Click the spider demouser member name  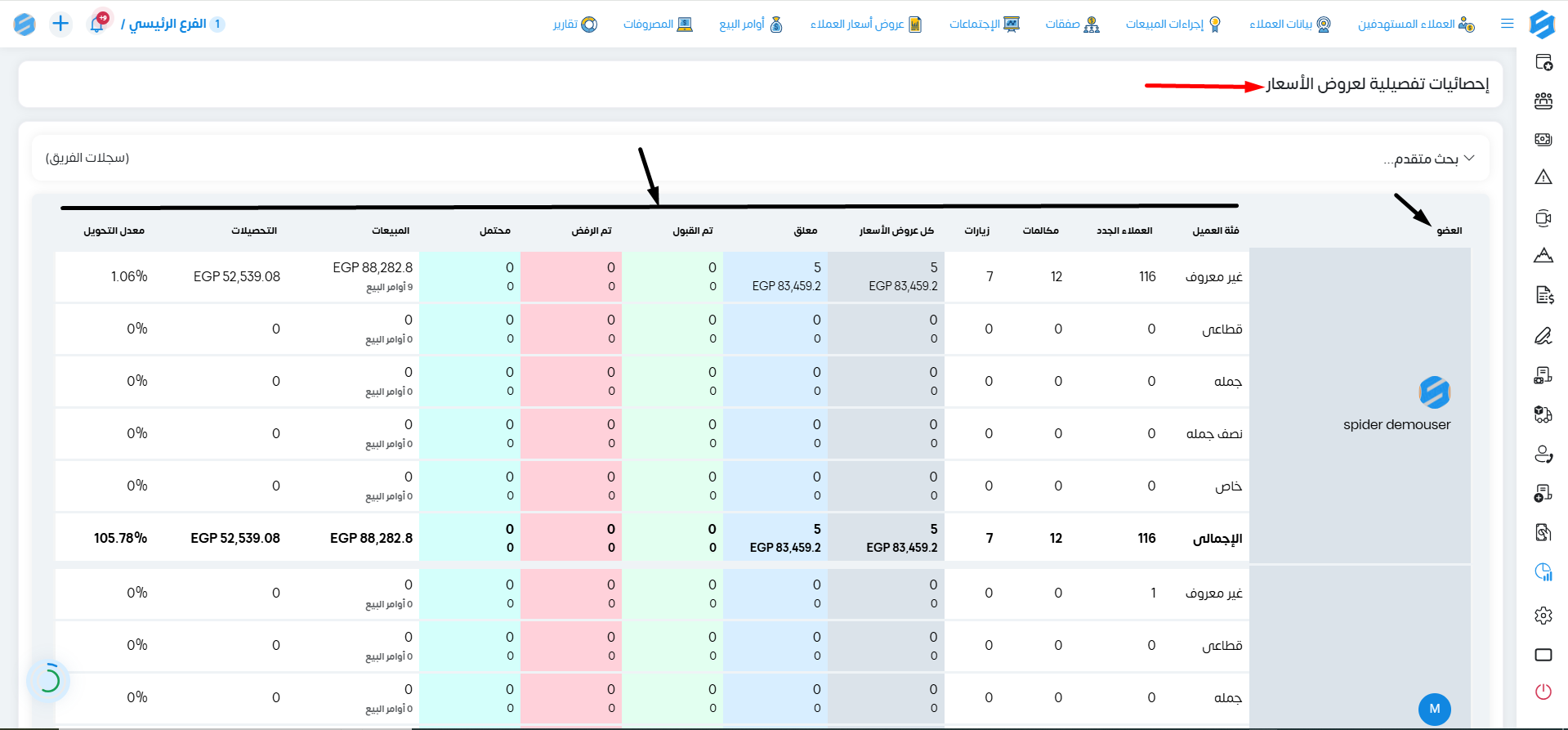(1396, 424)
